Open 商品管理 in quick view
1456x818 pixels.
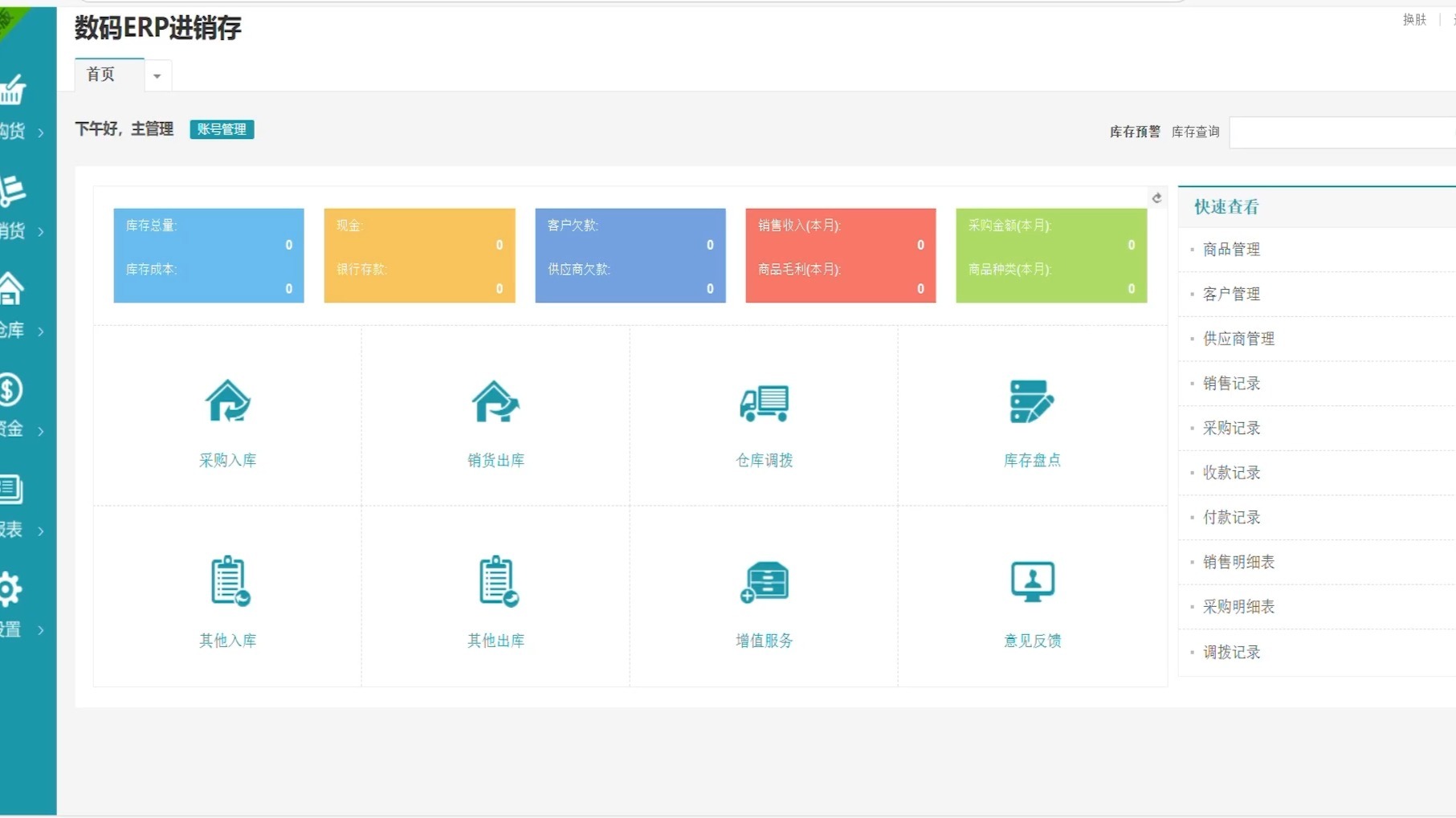[x=1231, y=250]
